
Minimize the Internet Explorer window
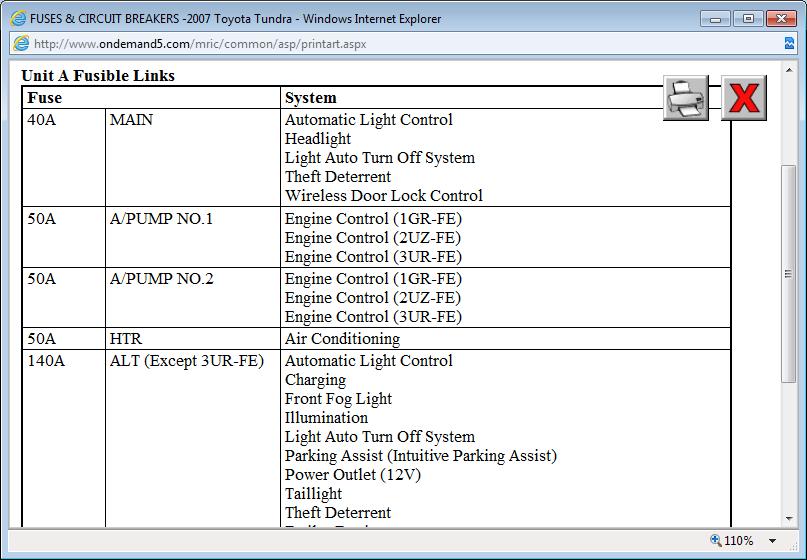tap(715, 18)
